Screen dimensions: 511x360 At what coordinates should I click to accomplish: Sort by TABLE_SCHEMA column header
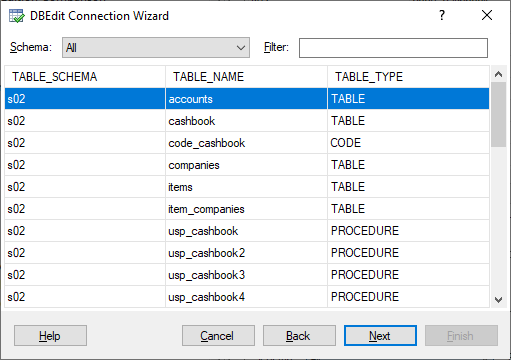tap(85, 77)
